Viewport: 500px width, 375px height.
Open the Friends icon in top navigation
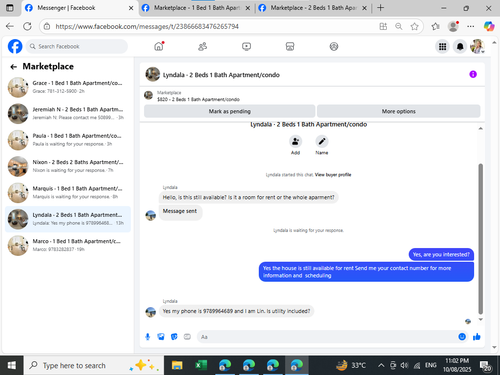coord(202,46)
